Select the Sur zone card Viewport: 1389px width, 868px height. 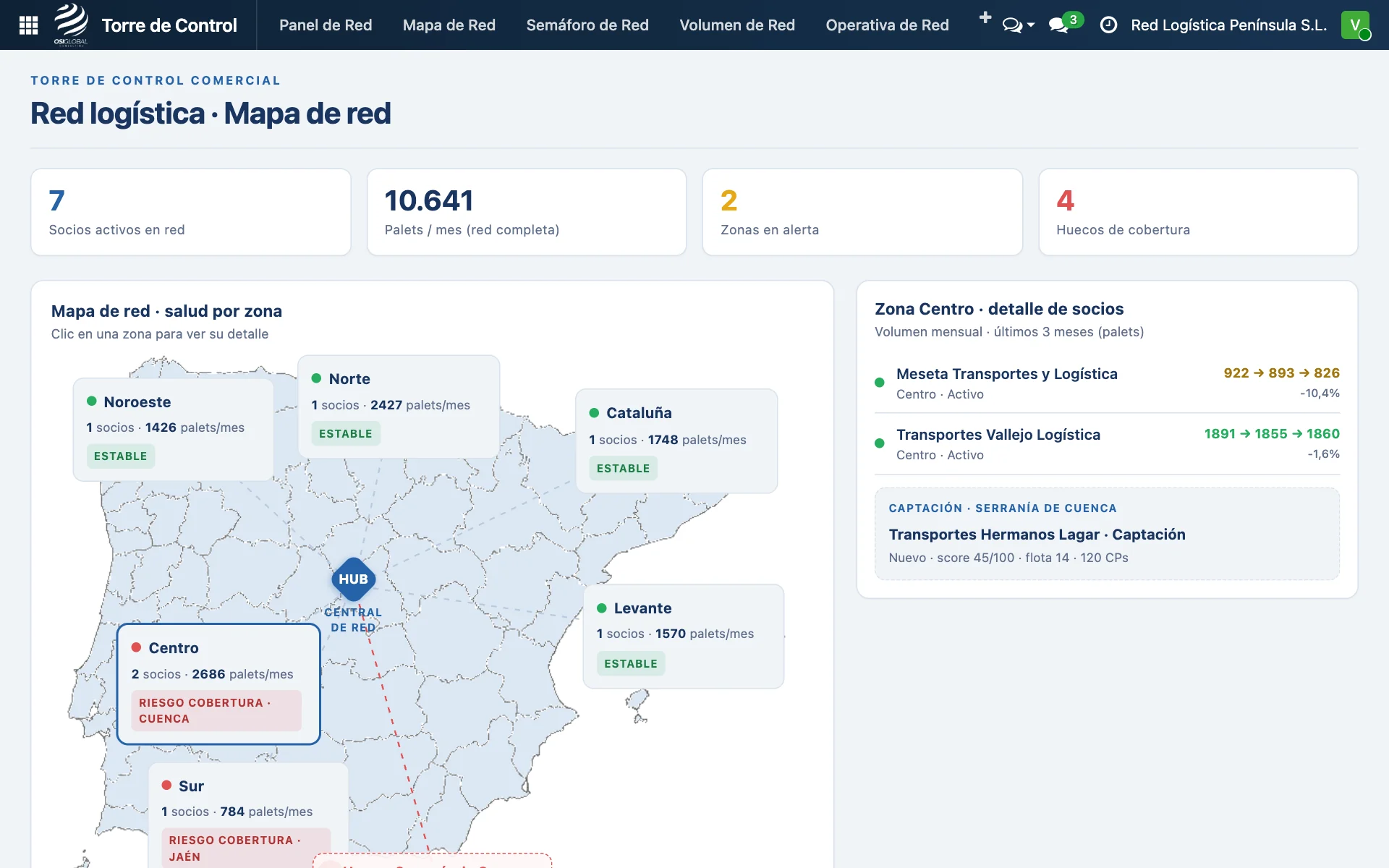pyautogui.click(x=248, y=816)
